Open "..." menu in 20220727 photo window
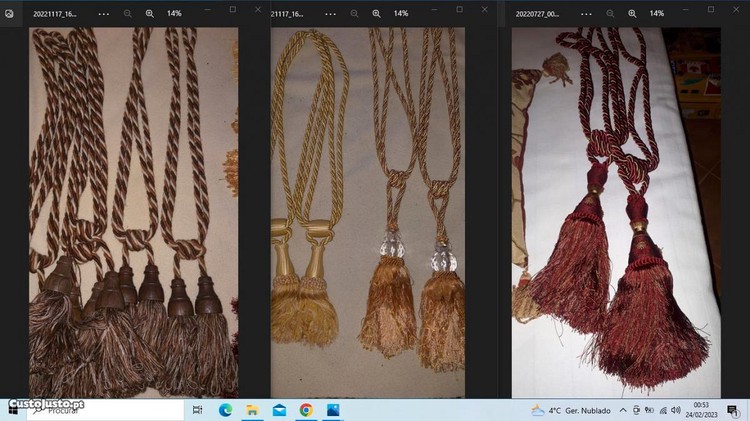This screenshot has width=750, height=421. point(586,13)
